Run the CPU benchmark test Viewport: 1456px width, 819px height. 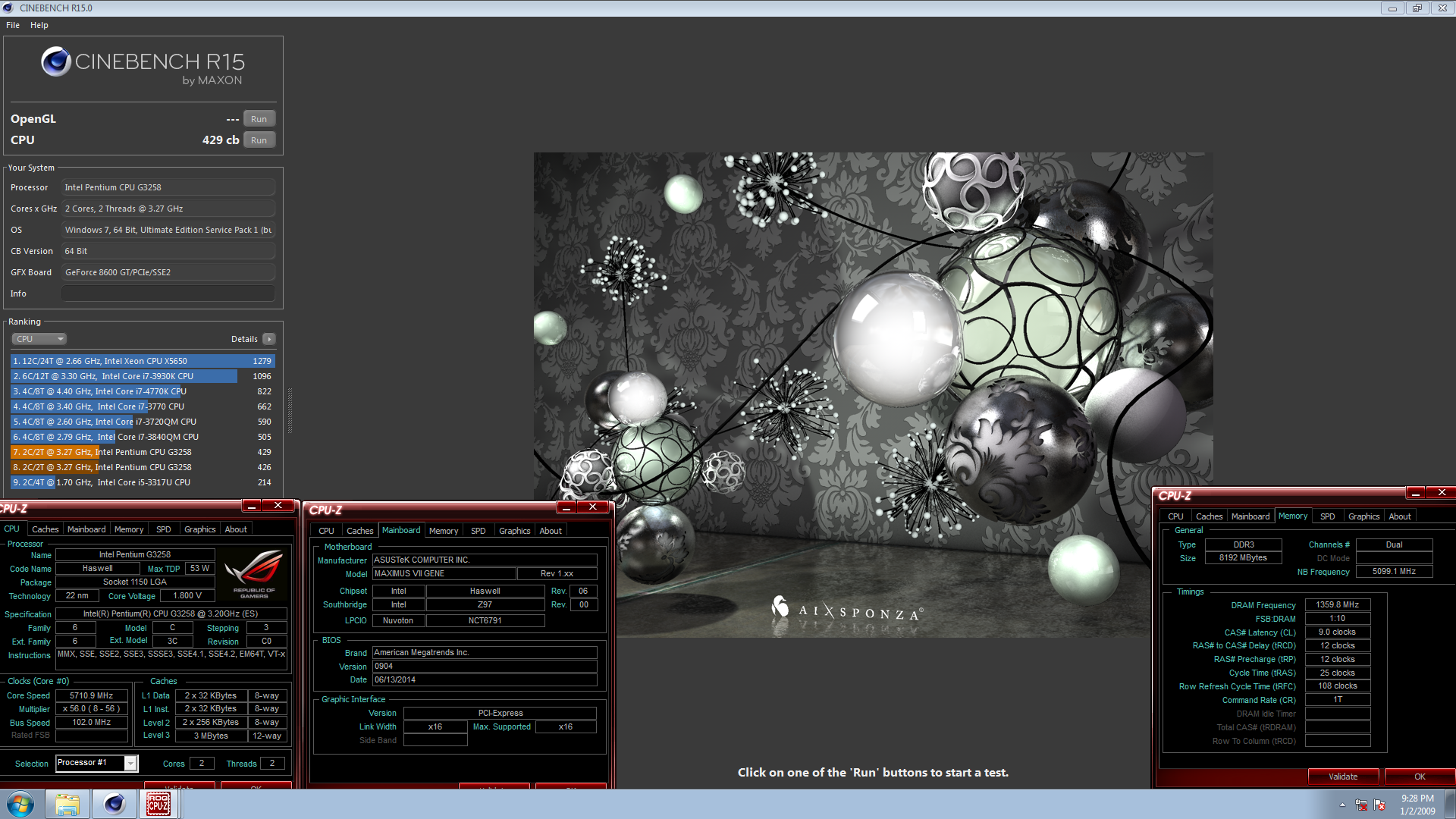point(259,140)
